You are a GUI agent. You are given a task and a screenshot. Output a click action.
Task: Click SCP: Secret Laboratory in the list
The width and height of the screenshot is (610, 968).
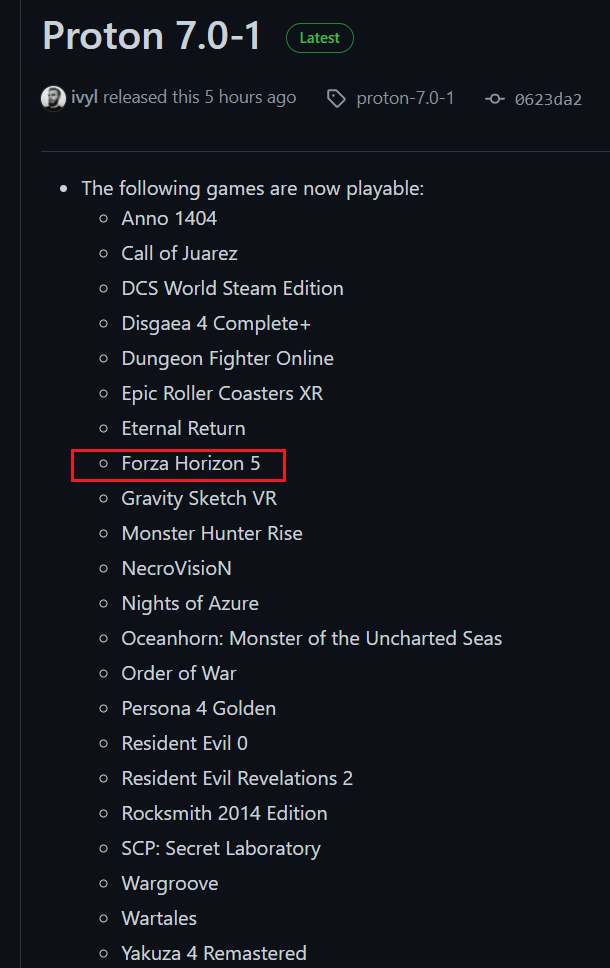pos(221,849)
